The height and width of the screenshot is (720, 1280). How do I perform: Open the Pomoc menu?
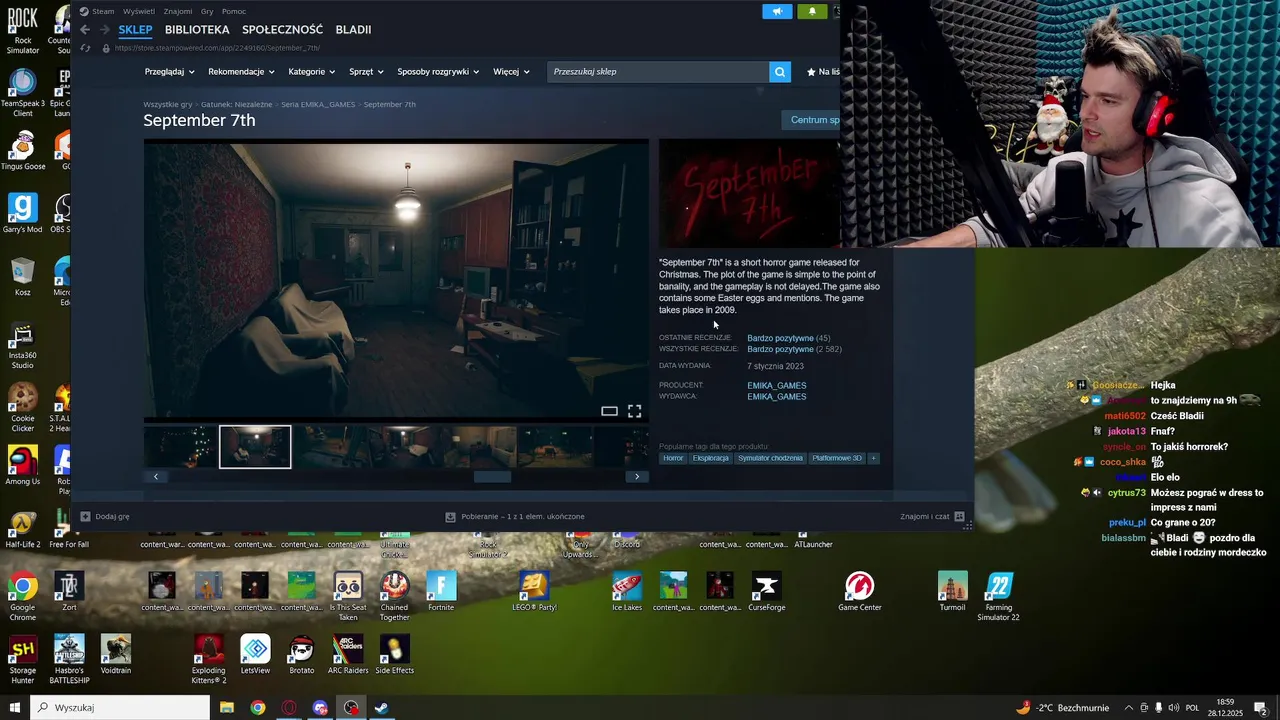coord(234,11)
